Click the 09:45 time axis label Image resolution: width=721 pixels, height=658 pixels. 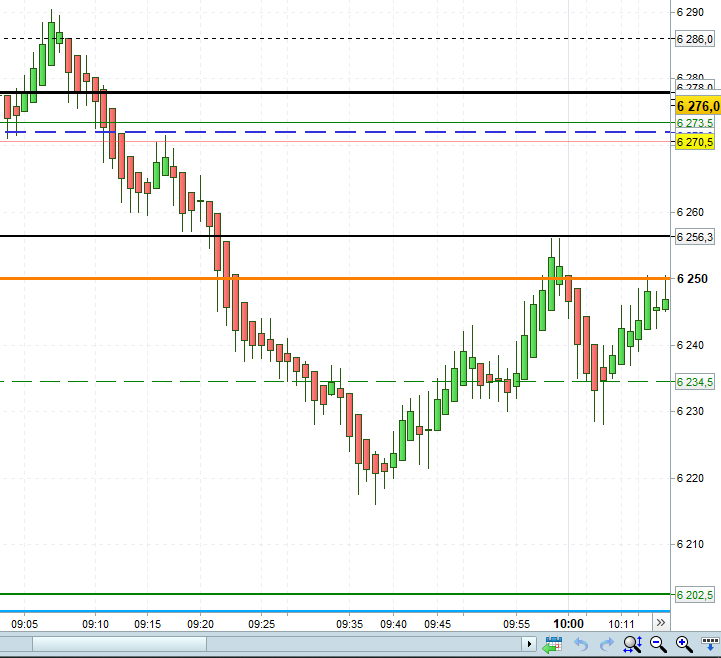(x=437, y=624)
